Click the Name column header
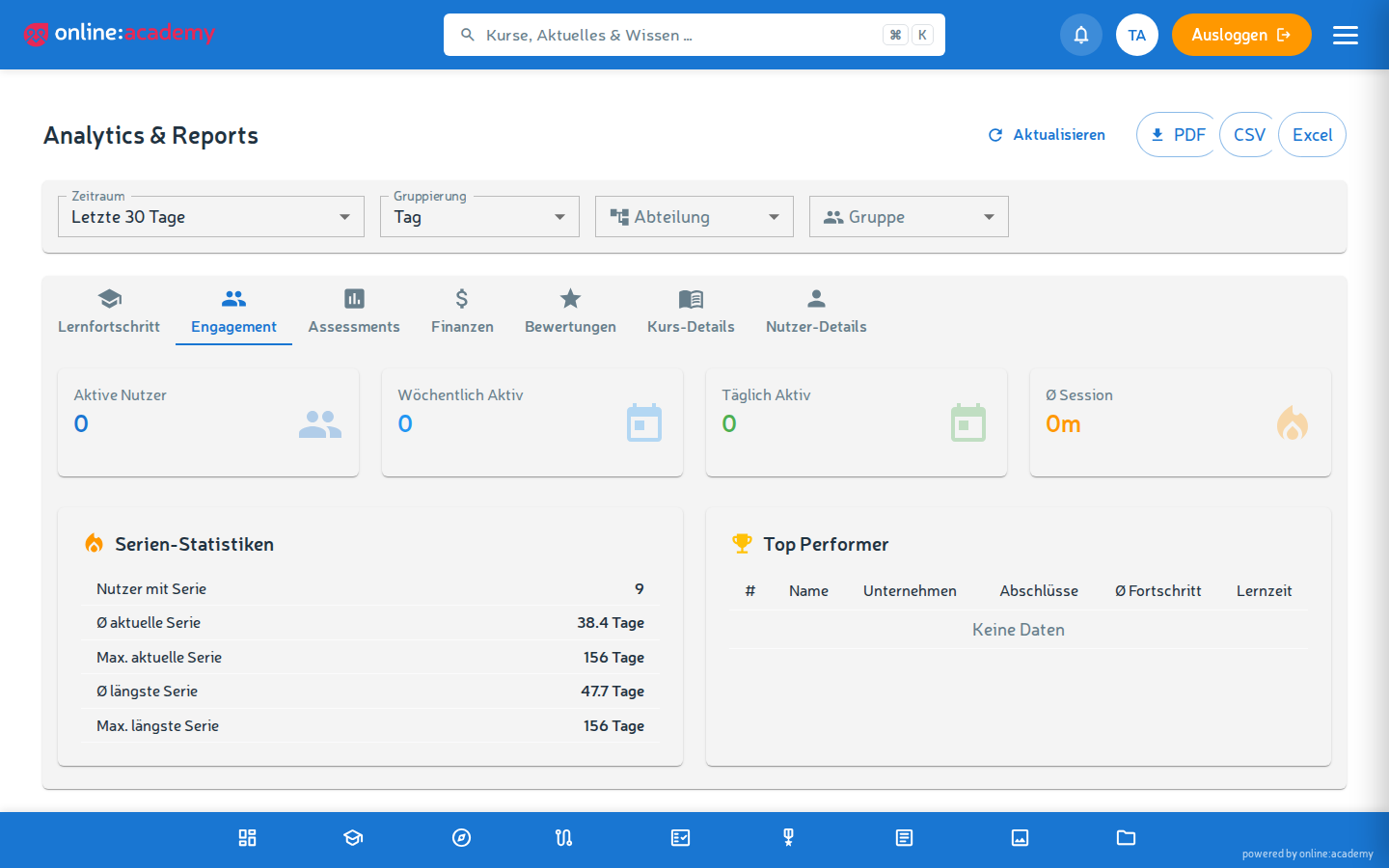The height and width of the screenshot is (868, 1389). point(808,591)
